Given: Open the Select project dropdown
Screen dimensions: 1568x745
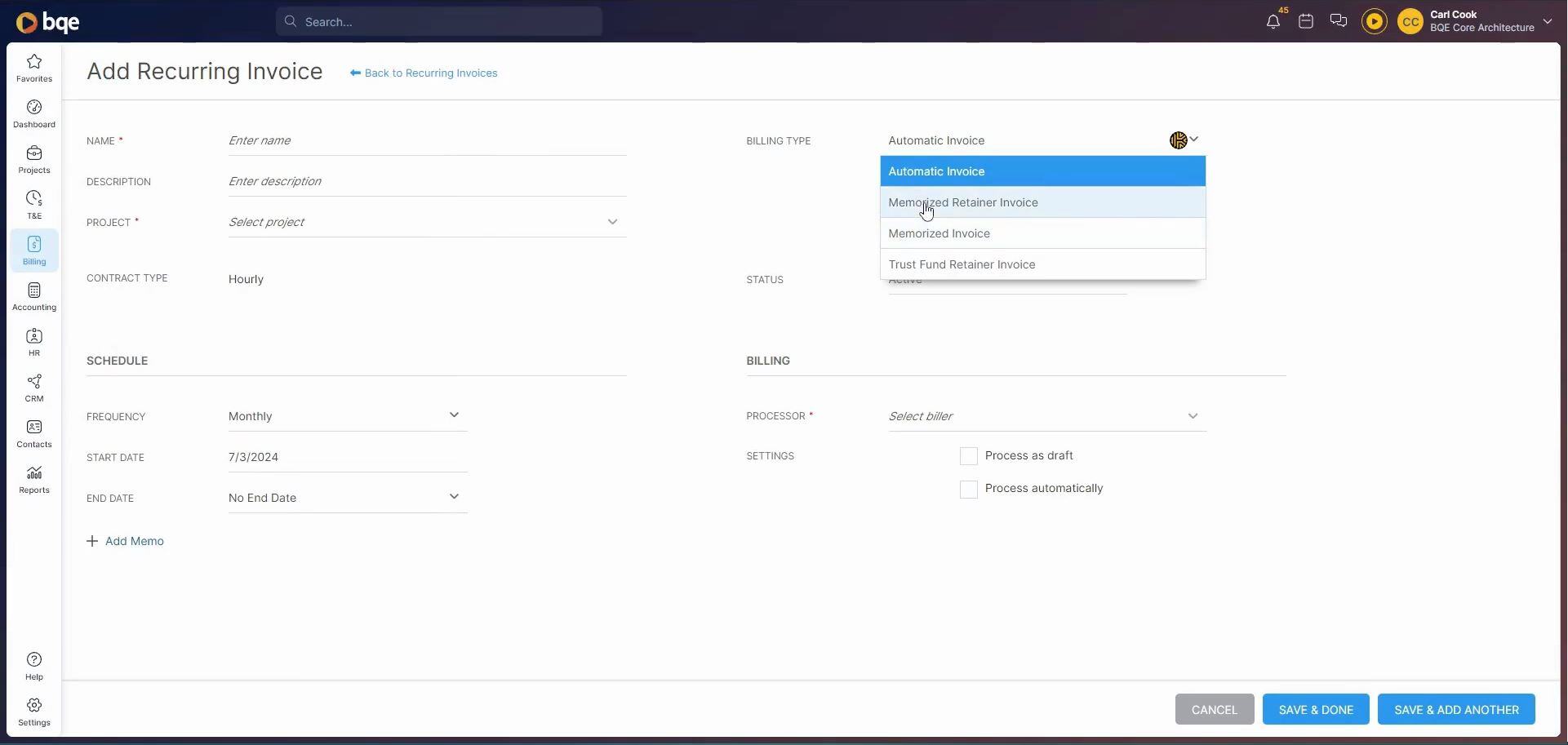Looking at the screenshot, I should coord(427,222).
